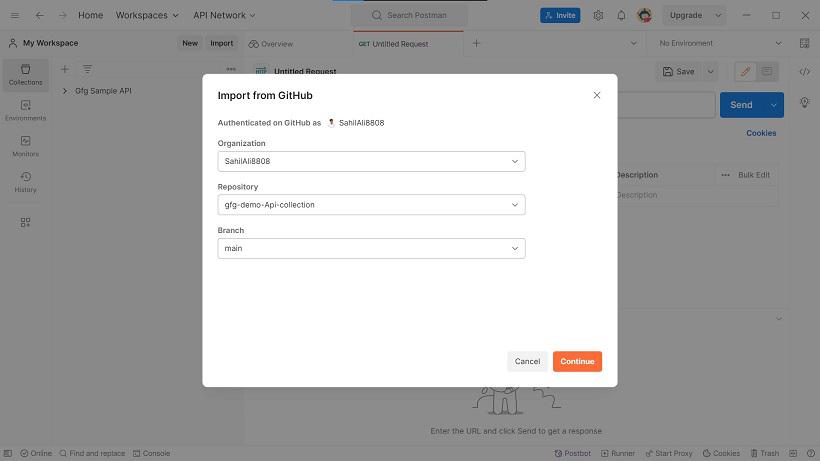Click the comment icon next to pencil
The width and height of the screenshot is (820, 461).
[767, 72]
